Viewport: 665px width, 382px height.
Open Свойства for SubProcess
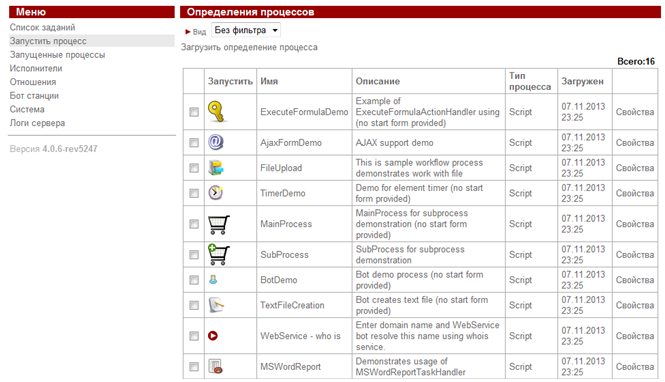[x=635, y=254]
